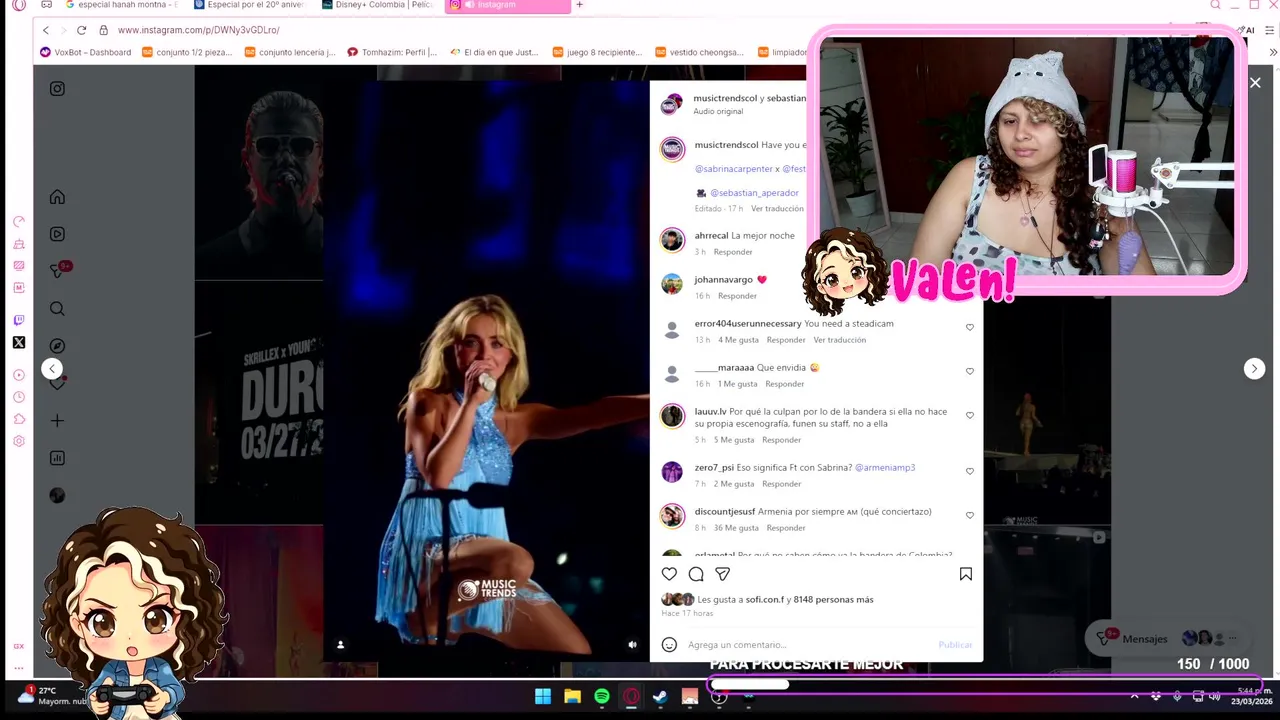1280x720 pixels.
Task: Open the create new post plus icon
Action: pos(57,421)
